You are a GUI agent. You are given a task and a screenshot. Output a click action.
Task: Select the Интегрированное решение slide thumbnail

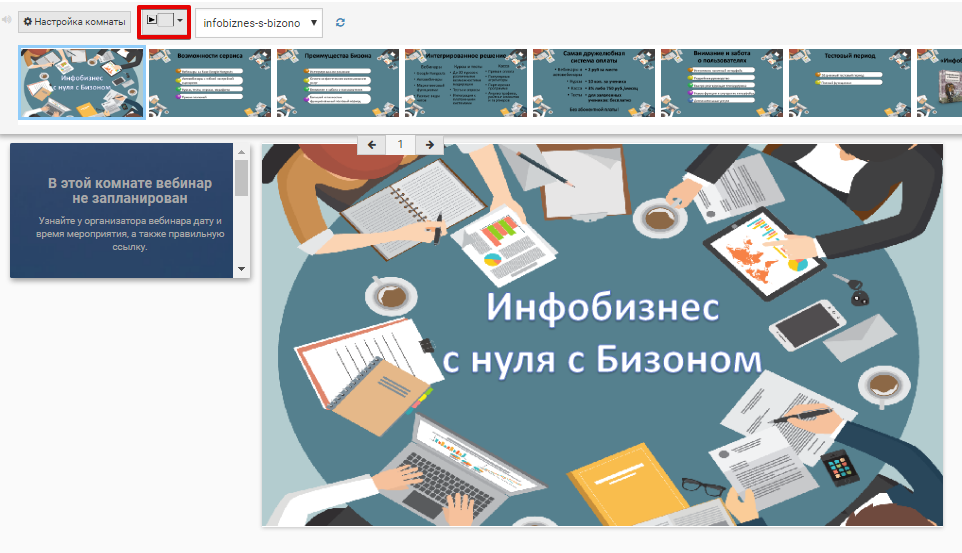pyautogui.click(x=466, y=82)
